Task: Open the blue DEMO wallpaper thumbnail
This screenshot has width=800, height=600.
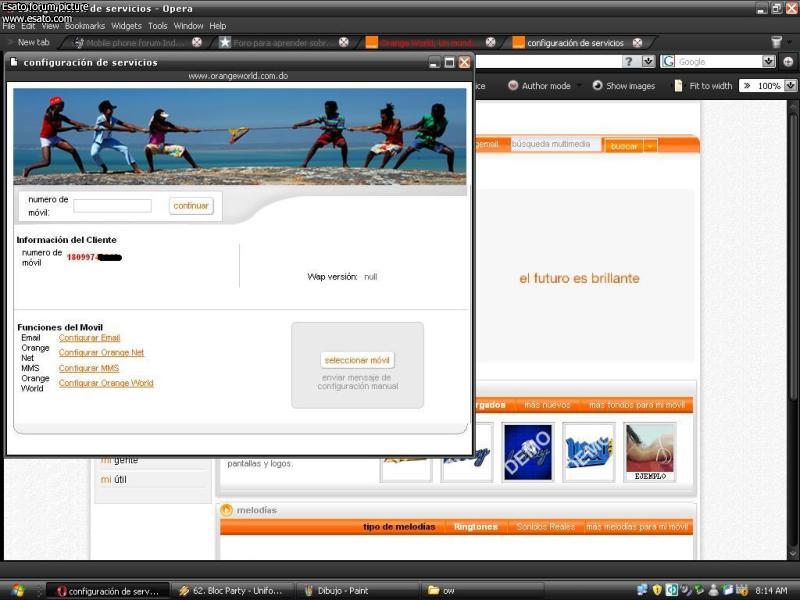Action: tap(528, 452)
